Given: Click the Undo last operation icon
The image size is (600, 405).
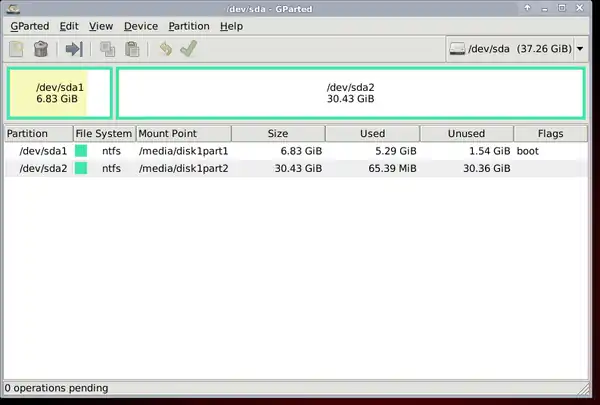Looking at the screenshot, I should click(165, 49).
